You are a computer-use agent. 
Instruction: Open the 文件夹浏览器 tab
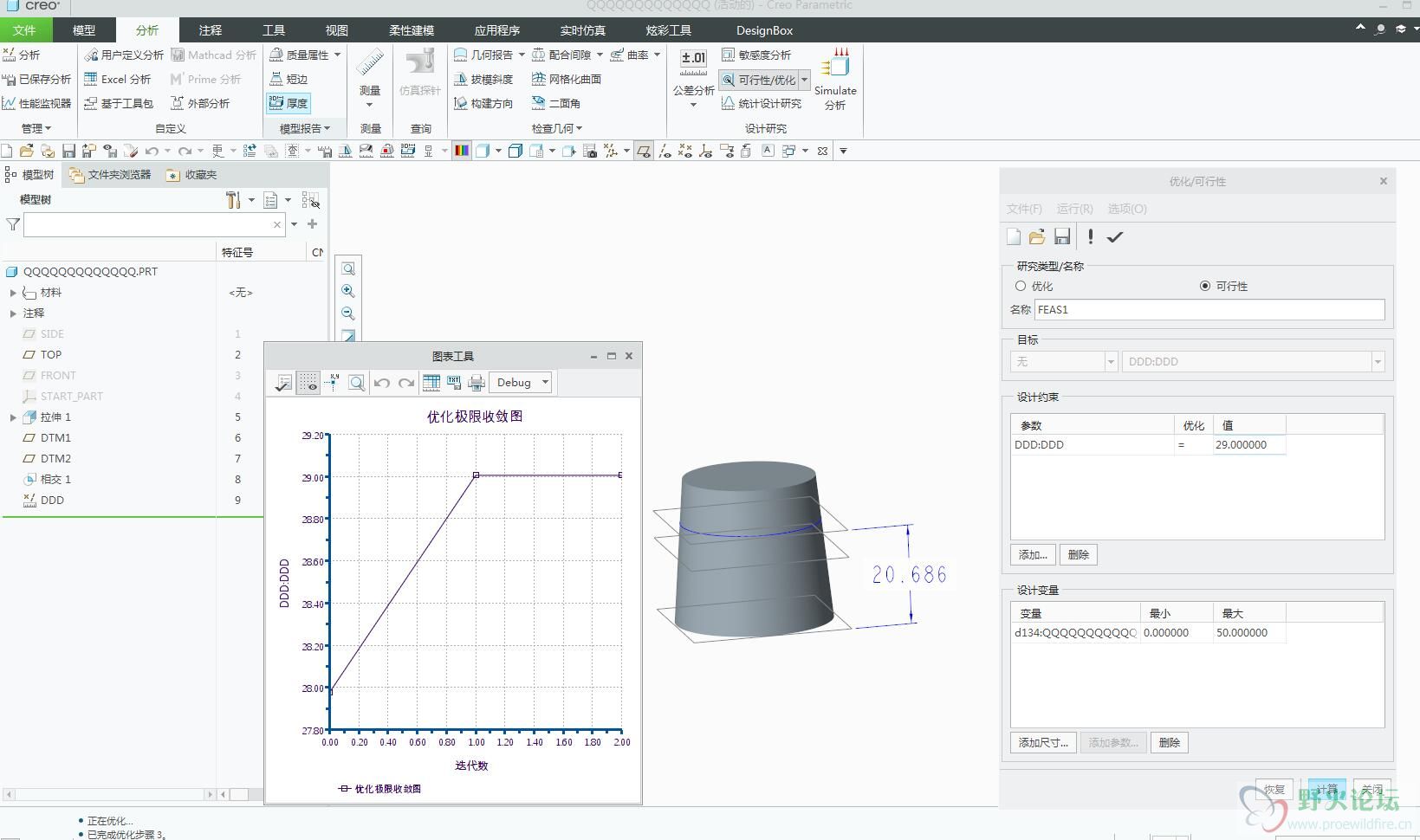(x=110, y=175)
